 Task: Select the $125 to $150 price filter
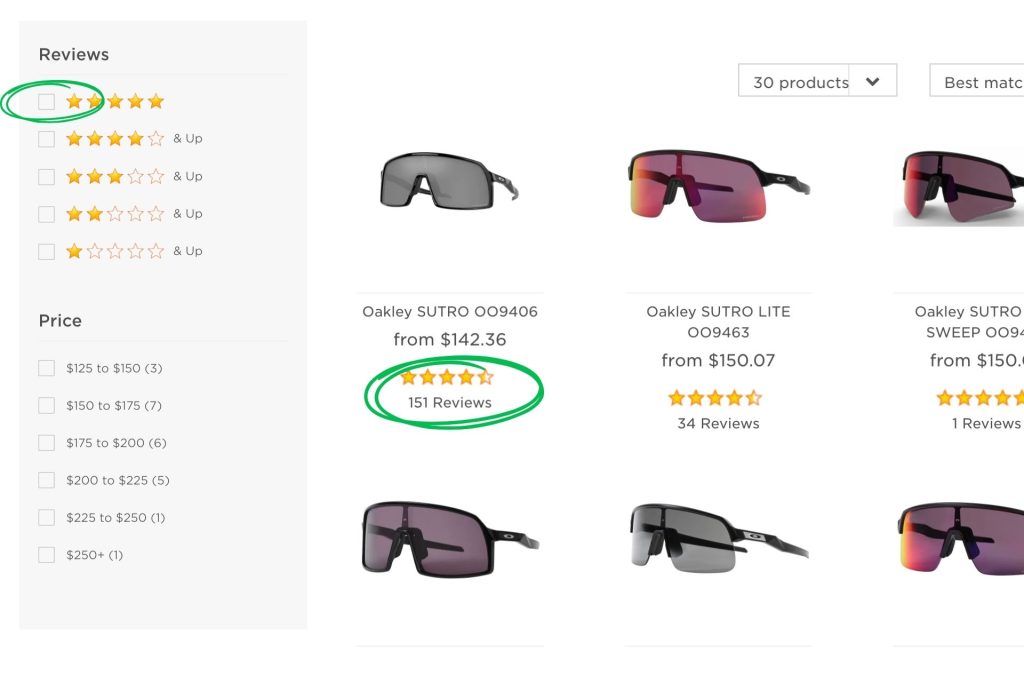(x=46, y=368)
